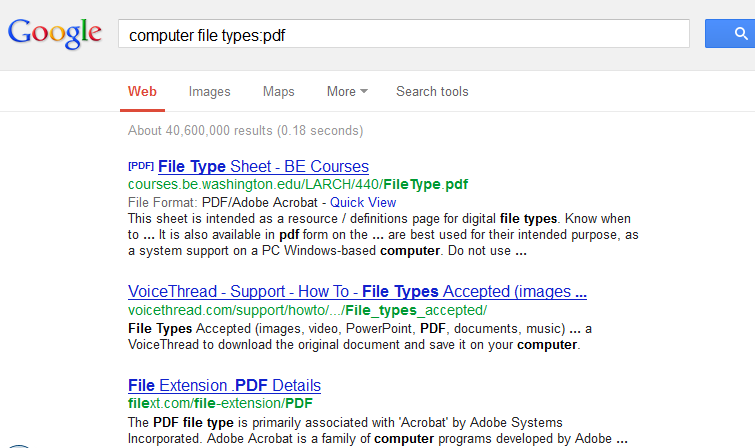Select the Web tab
755x448 pixels.
pyautogui.click(x=142, y=92)
